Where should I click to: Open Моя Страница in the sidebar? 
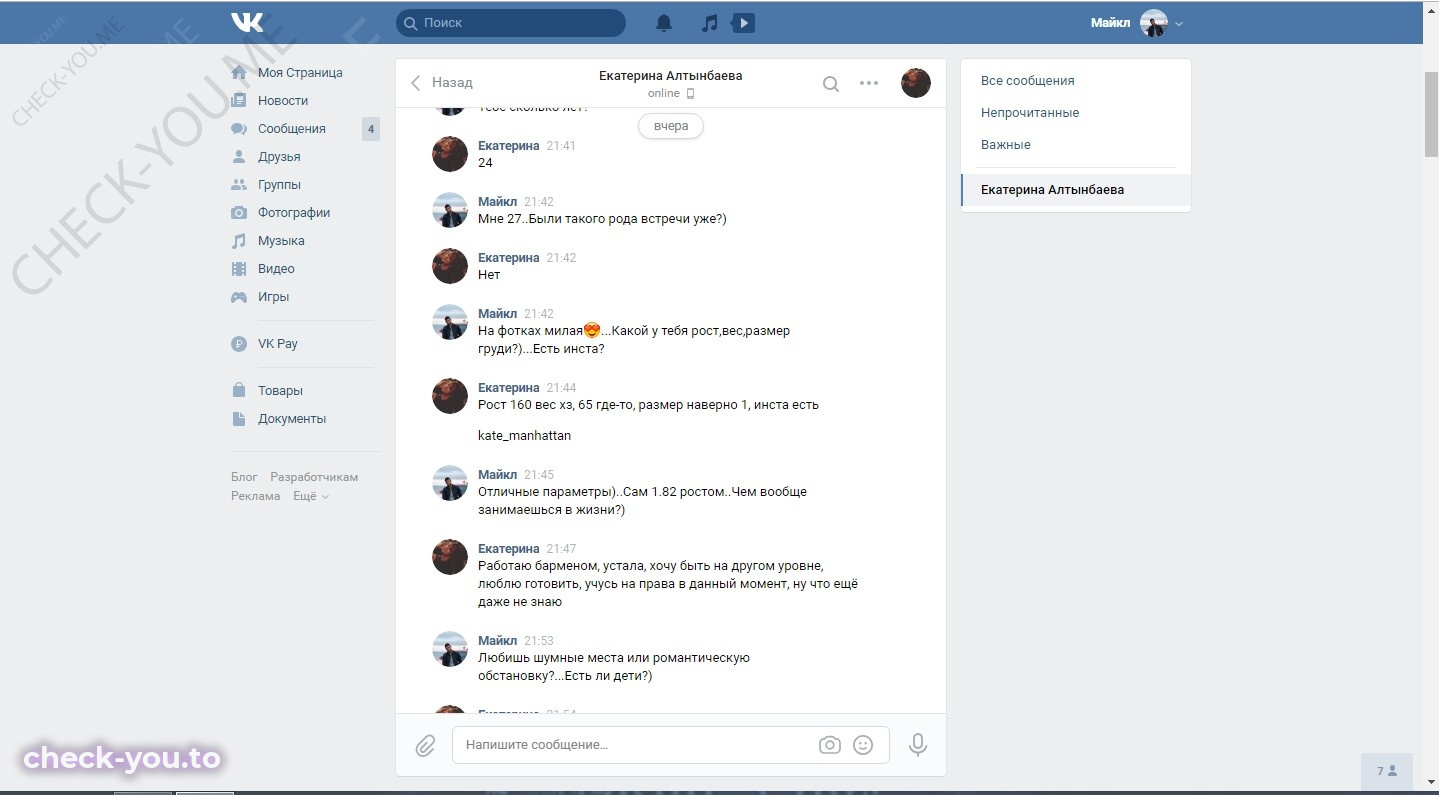point(300,73)
